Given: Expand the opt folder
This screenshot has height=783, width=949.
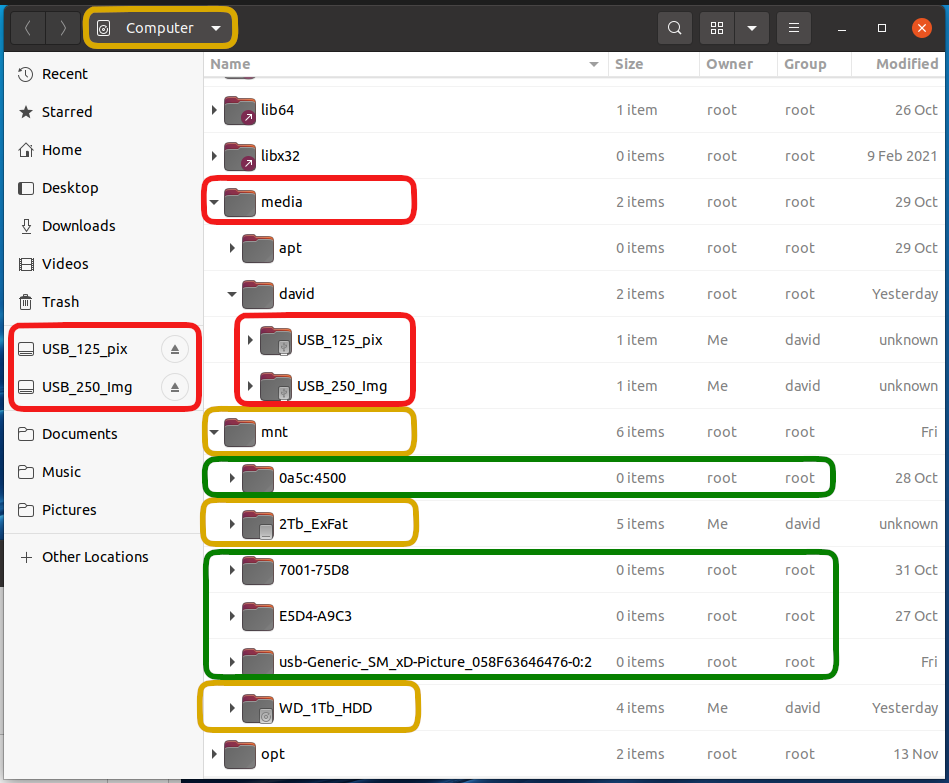Looking at the screenshot, I should click(214, 754).
